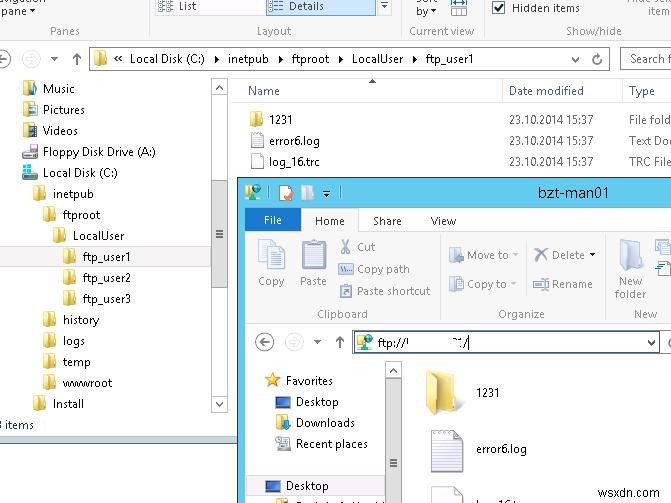Screen dimensions: 671x503
Task: Expand the Layout gallery more arrow
Action: pos(384,6)
